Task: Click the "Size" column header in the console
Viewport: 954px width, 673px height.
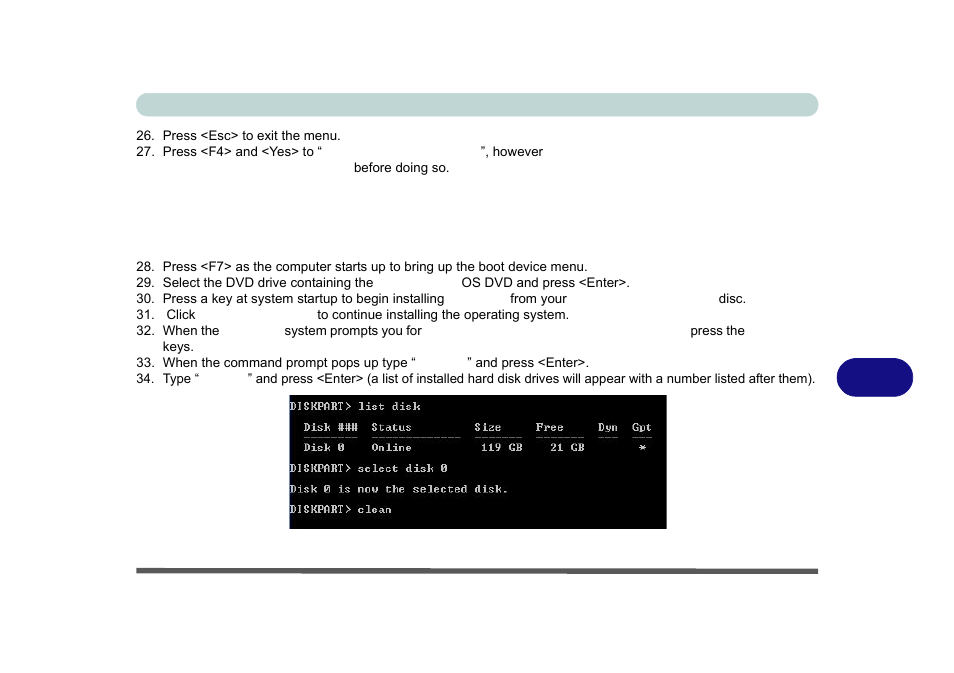Action: click(x=488, y=427)
